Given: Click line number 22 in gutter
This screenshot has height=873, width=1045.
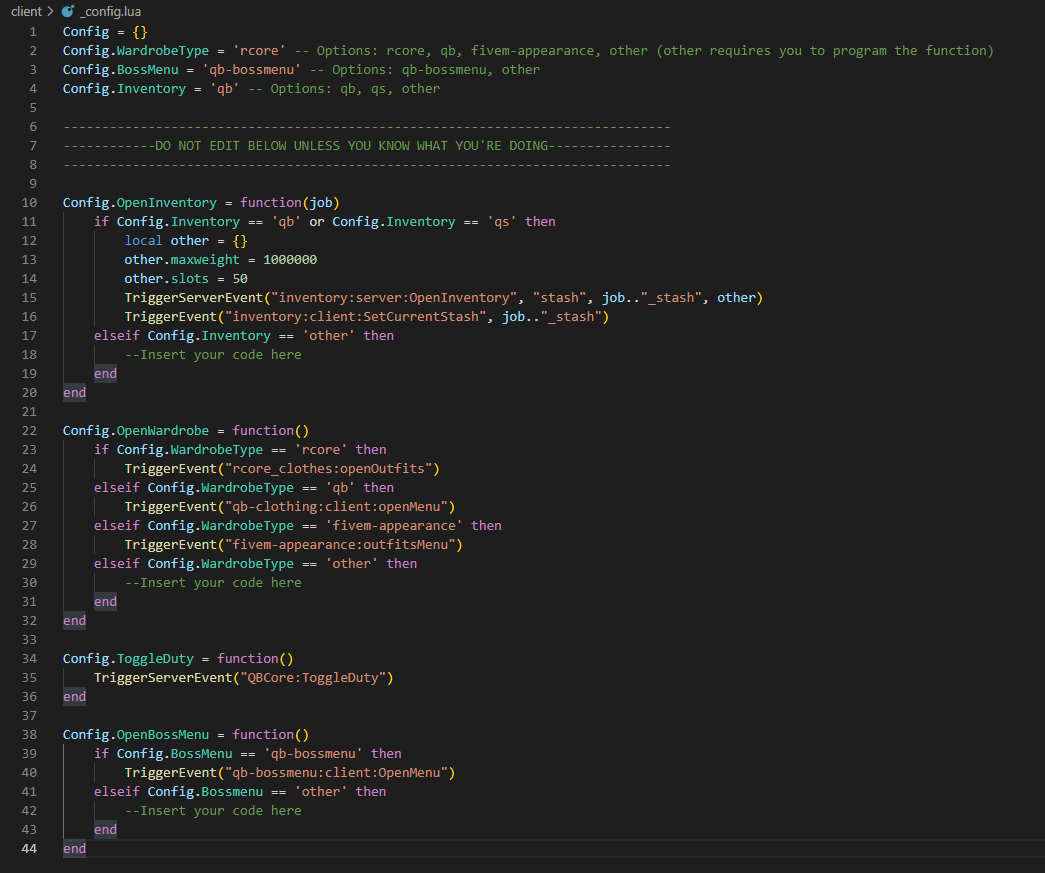Looking at the screenshot, I should 29,431.
